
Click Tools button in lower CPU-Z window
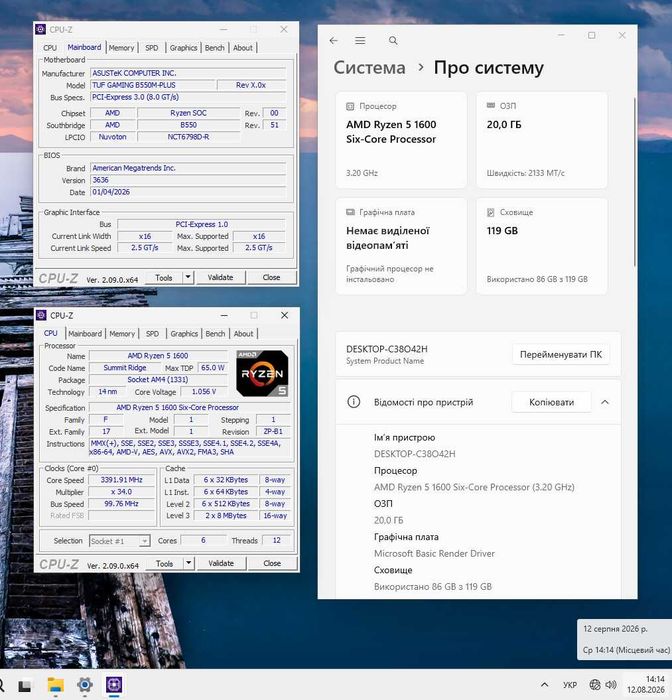click(164, 563)
